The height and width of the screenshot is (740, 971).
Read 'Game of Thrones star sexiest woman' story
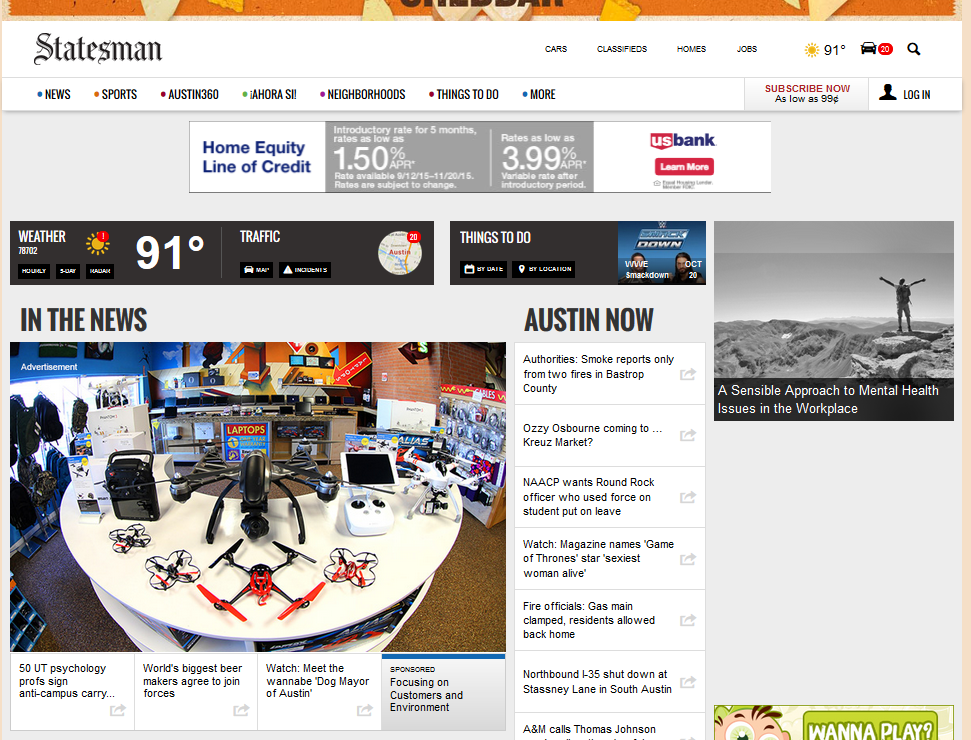click(598, 559)
